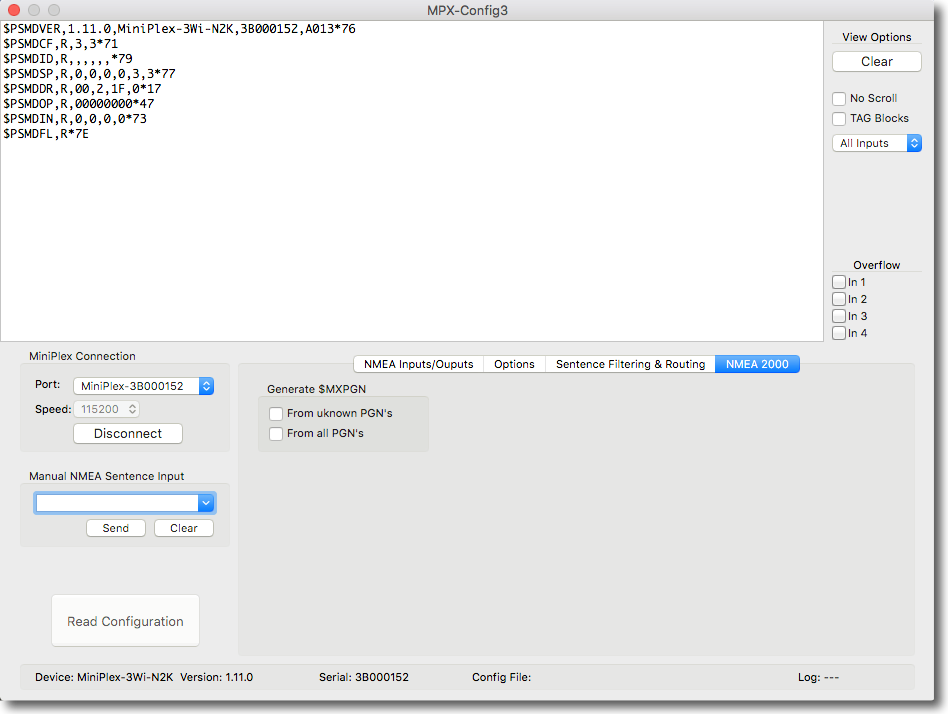Screen dimensions: 948x714
Task: Check the Overflow In 3 box
Action: pos(839,316)
